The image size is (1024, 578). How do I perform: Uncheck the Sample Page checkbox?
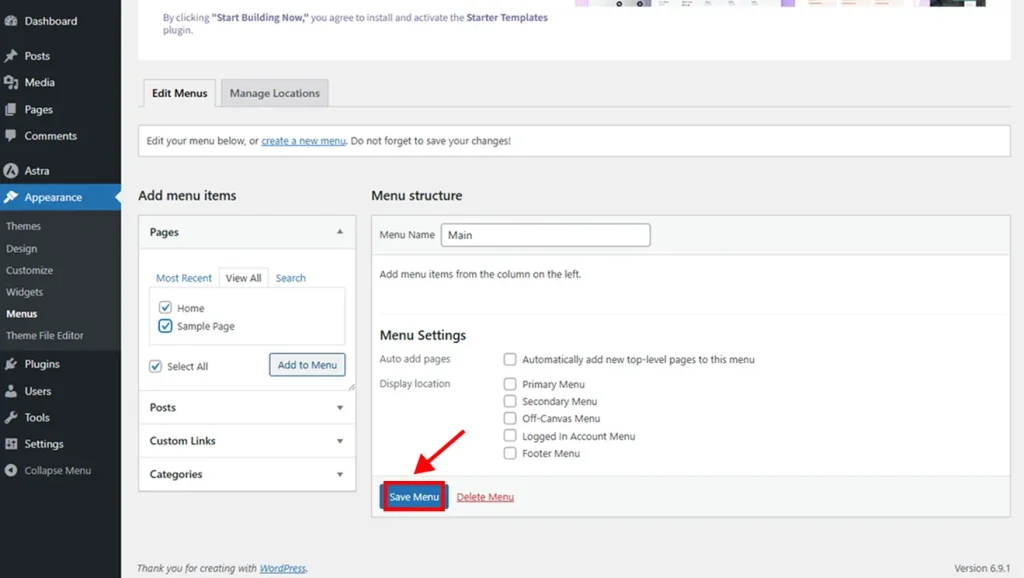(x=166, y=326)
